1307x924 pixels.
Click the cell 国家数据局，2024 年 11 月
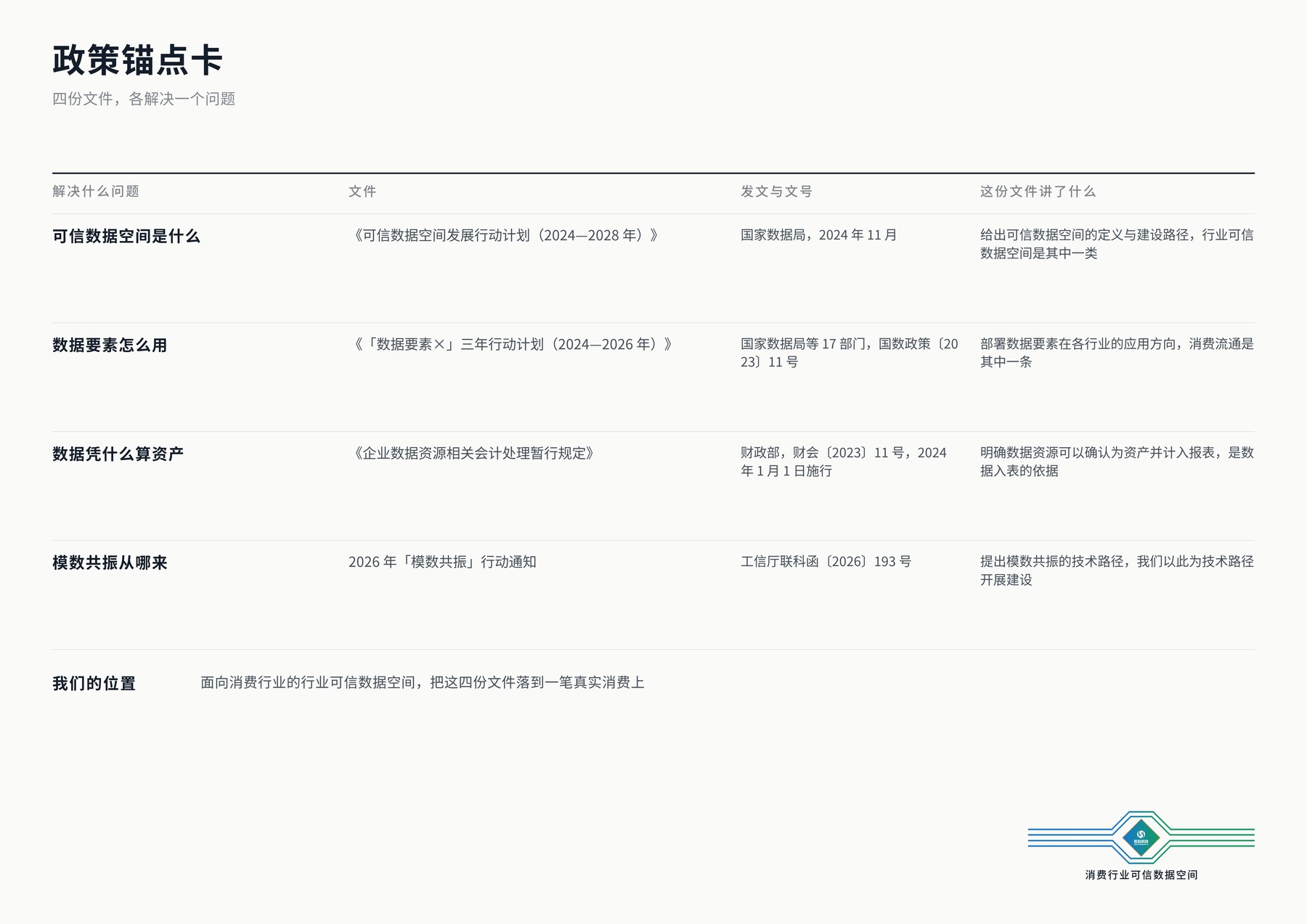tap(818, 235)
